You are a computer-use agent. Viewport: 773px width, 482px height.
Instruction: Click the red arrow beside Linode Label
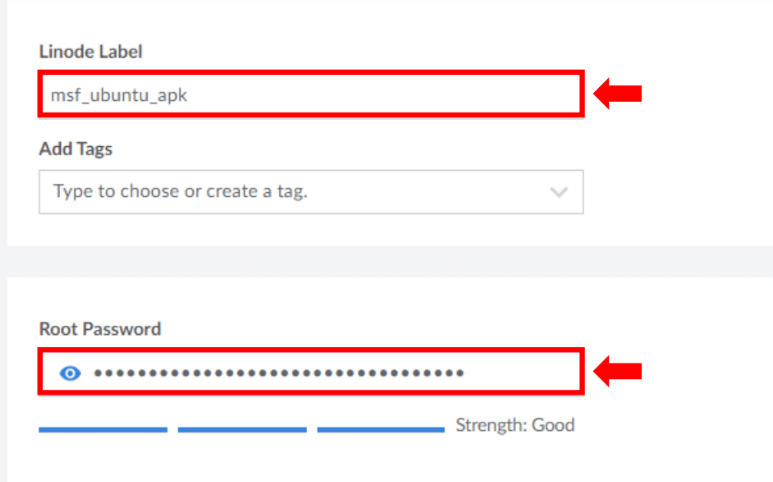(617, 95)
